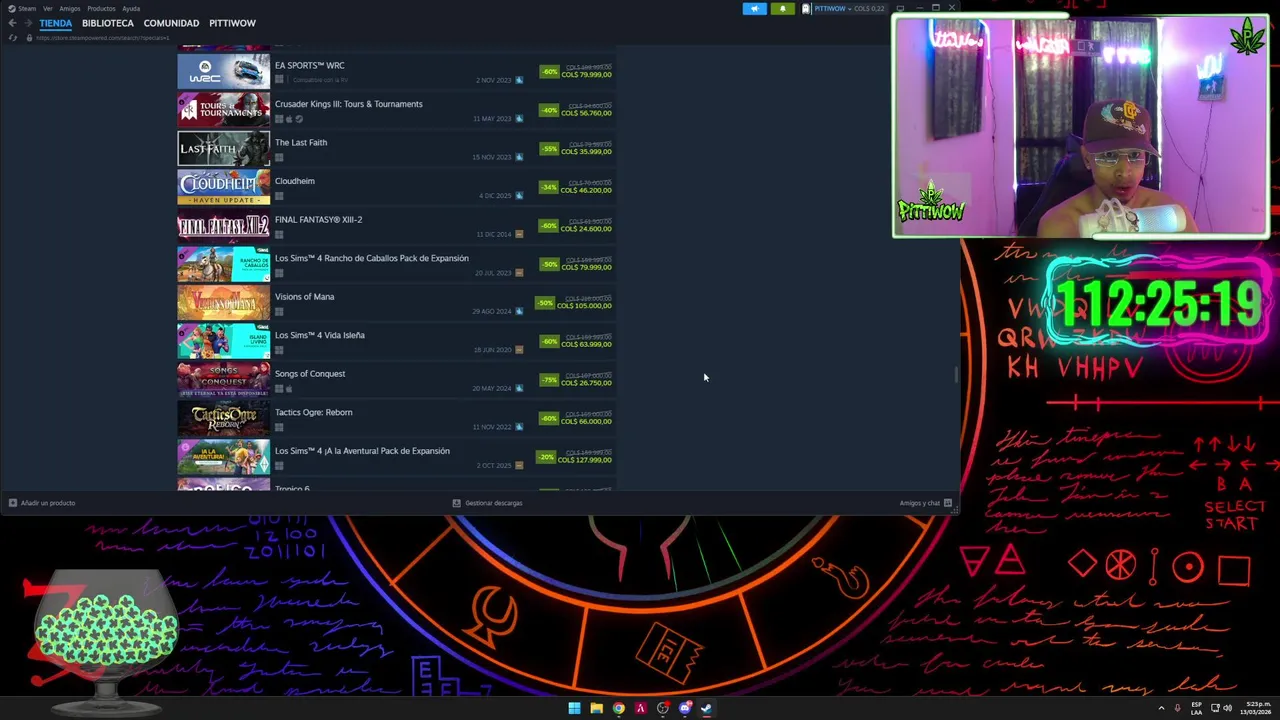
Task: Click the 15 NOV 2023 release date
Action: [491, 157]
